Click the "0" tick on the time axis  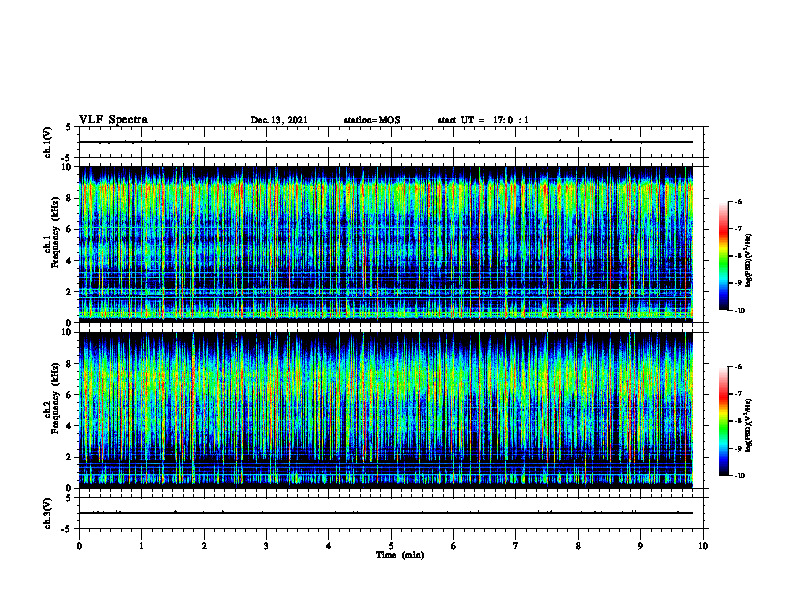click(79, 546)
